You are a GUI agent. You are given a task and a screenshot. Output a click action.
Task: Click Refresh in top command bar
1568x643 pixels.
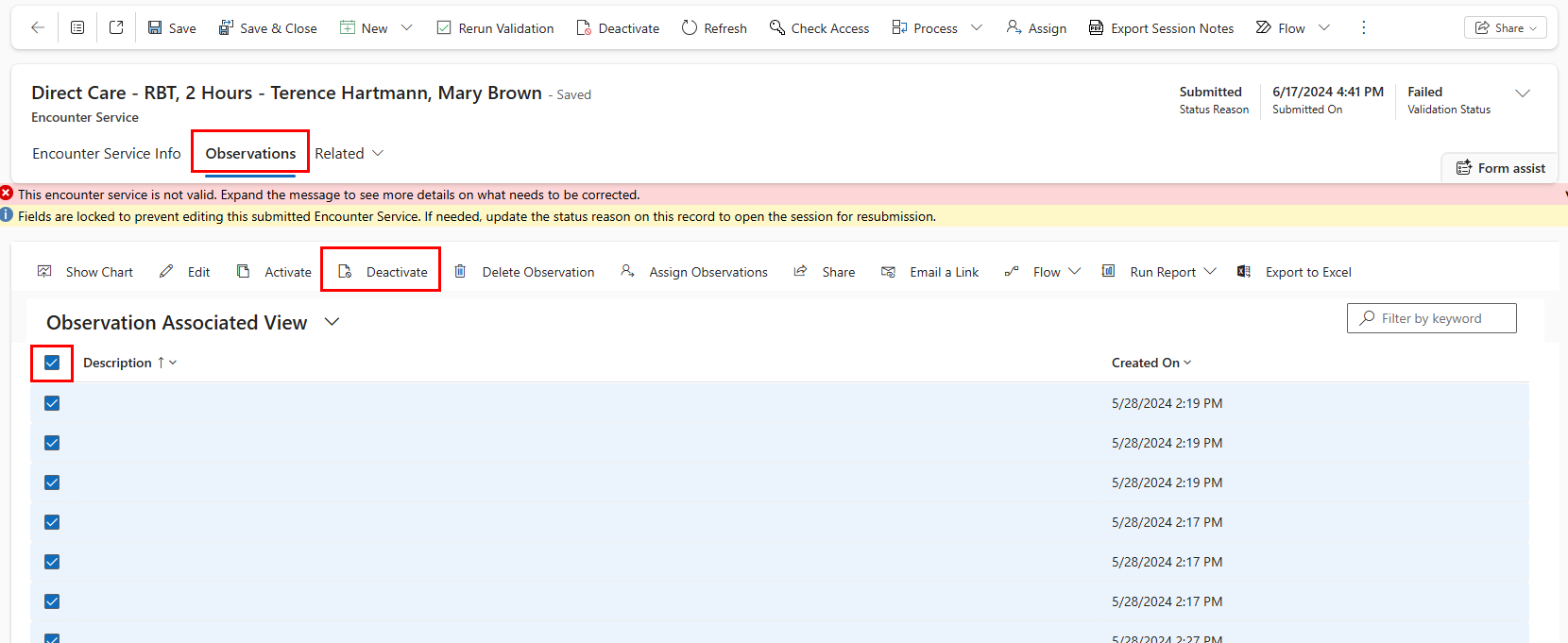pos(714,28)
